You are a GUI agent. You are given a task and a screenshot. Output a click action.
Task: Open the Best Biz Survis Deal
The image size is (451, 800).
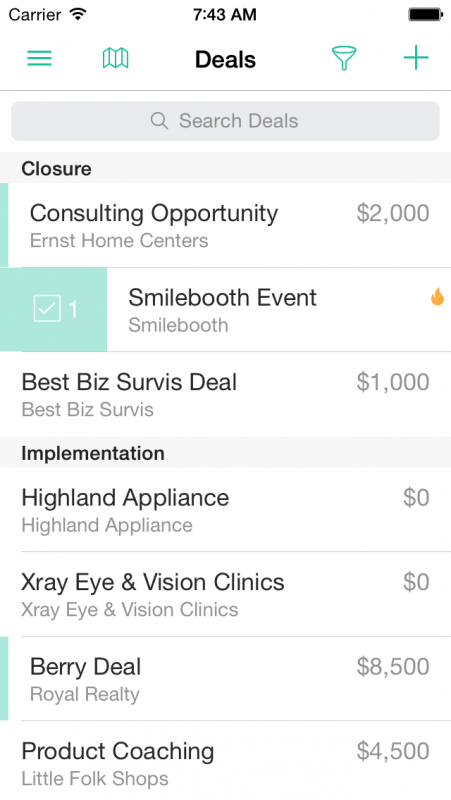(226, 394)
